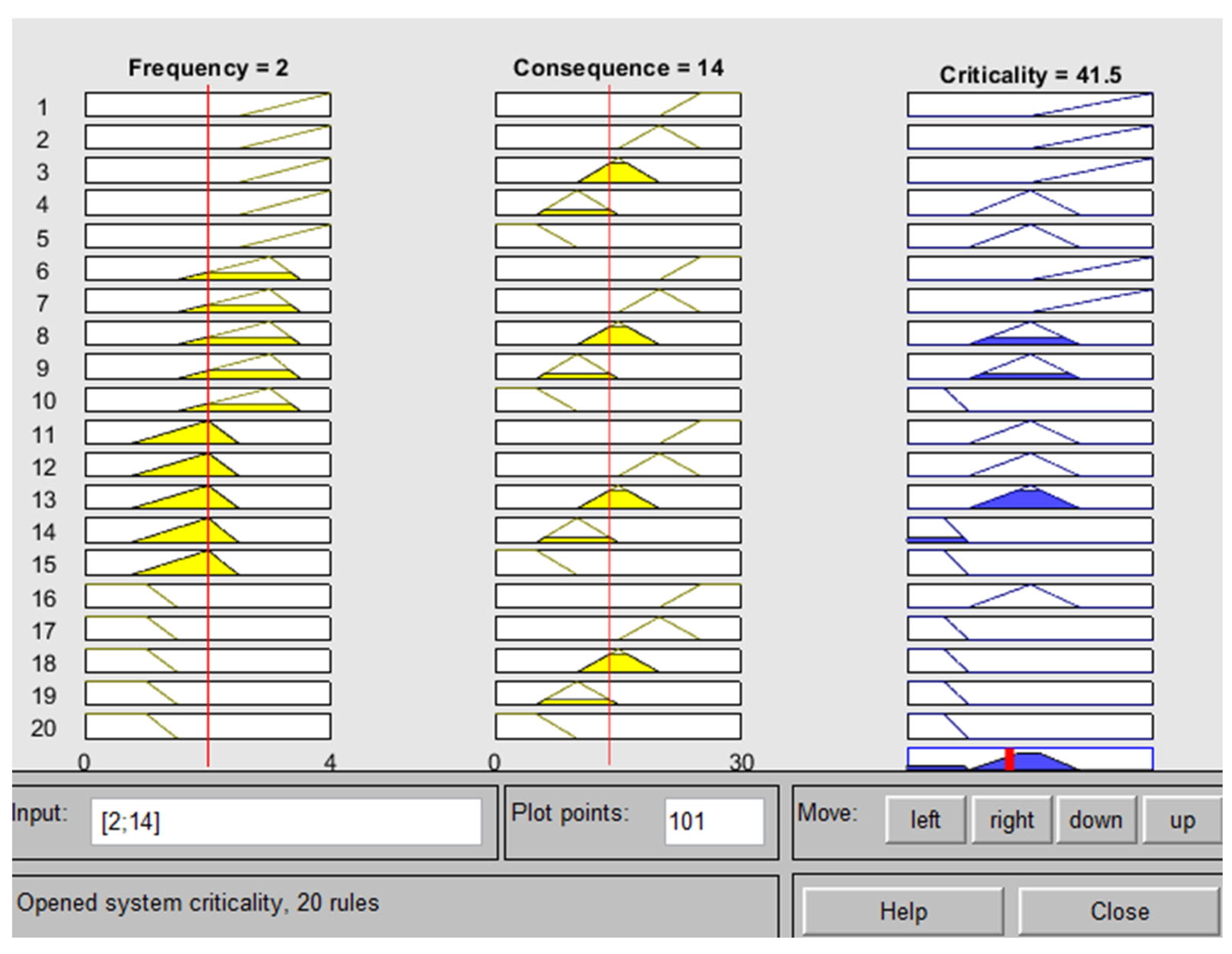The height and width of the screenshot is (954, 1232).
Task: Click the Input field containing [2;14]
Action: click(286, 822)
